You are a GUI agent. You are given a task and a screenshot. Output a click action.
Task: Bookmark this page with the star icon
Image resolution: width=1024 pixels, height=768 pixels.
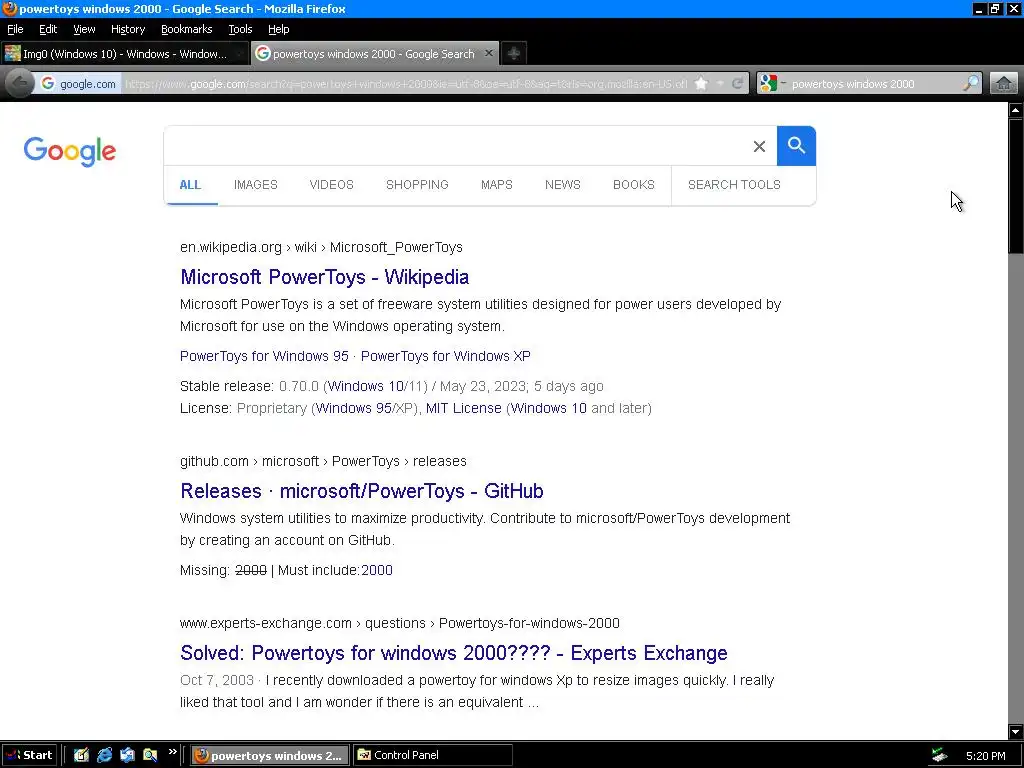[701, 84]
